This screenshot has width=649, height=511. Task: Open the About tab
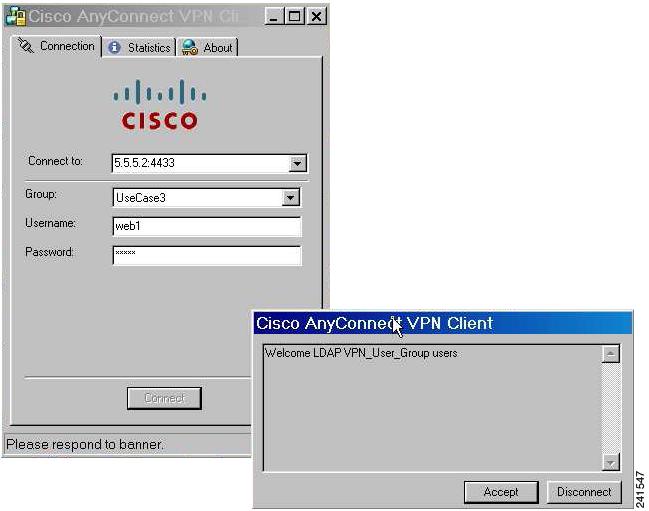pyautogui.click(x=207, y=48)
